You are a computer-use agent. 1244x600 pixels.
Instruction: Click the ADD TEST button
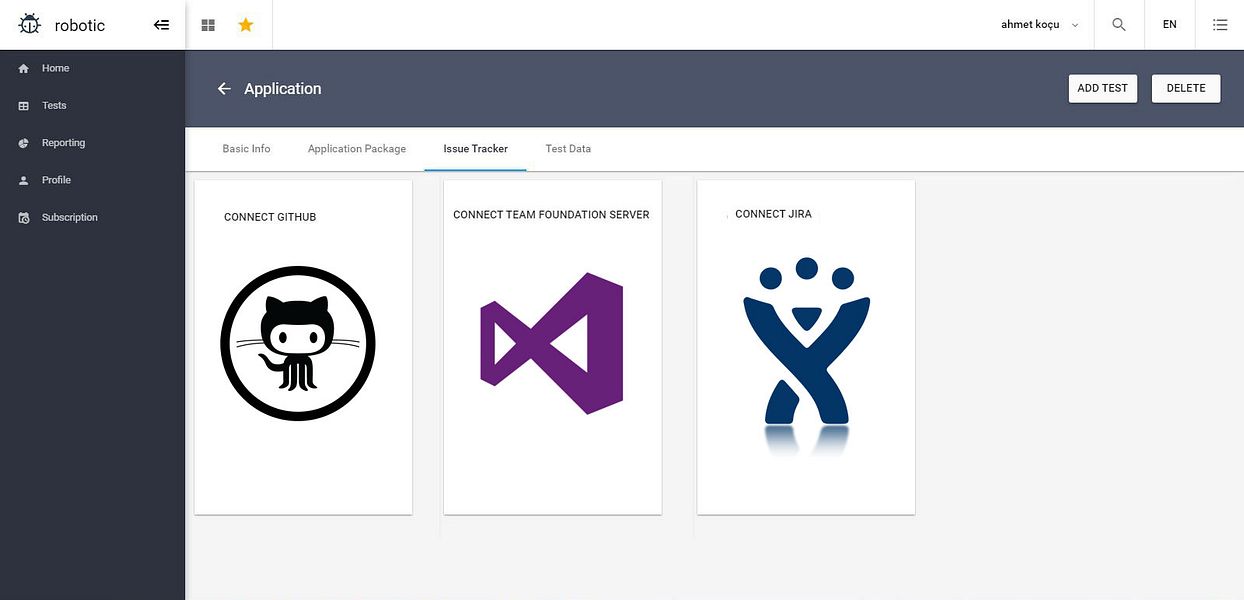[x=1103, y=88]
